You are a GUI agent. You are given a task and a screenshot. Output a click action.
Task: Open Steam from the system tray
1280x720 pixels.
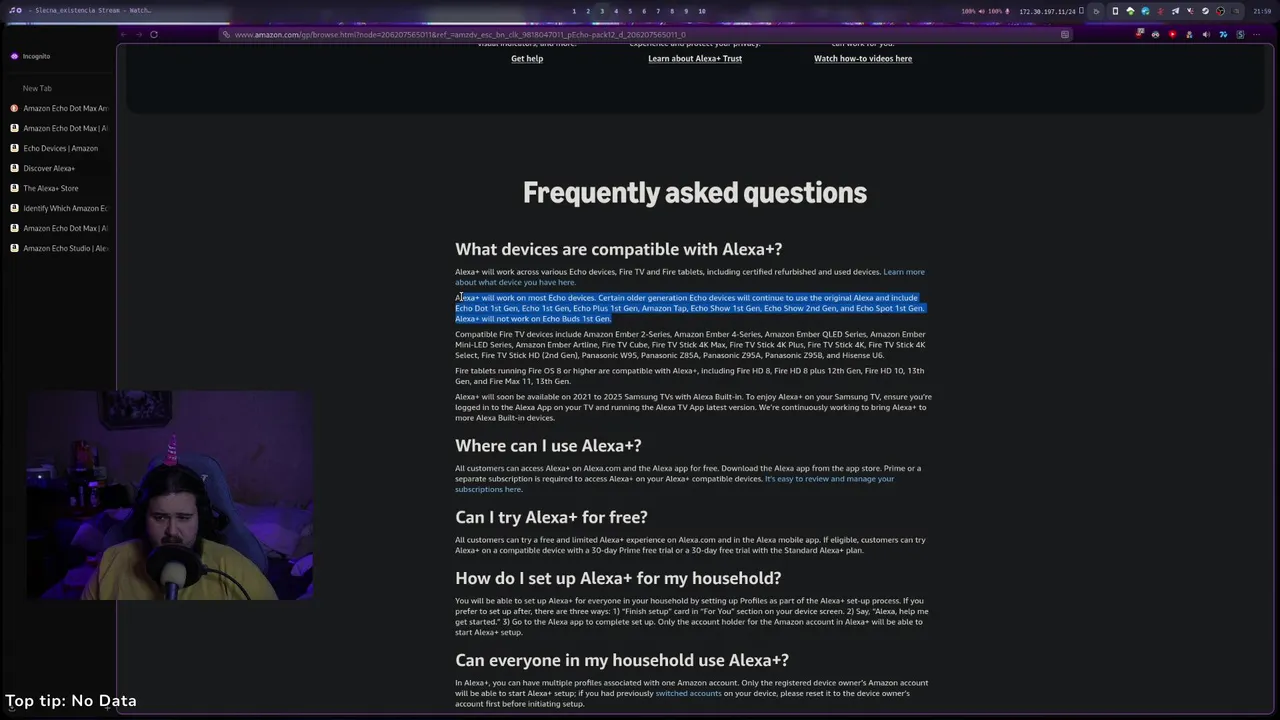(x=1205, y=11)
